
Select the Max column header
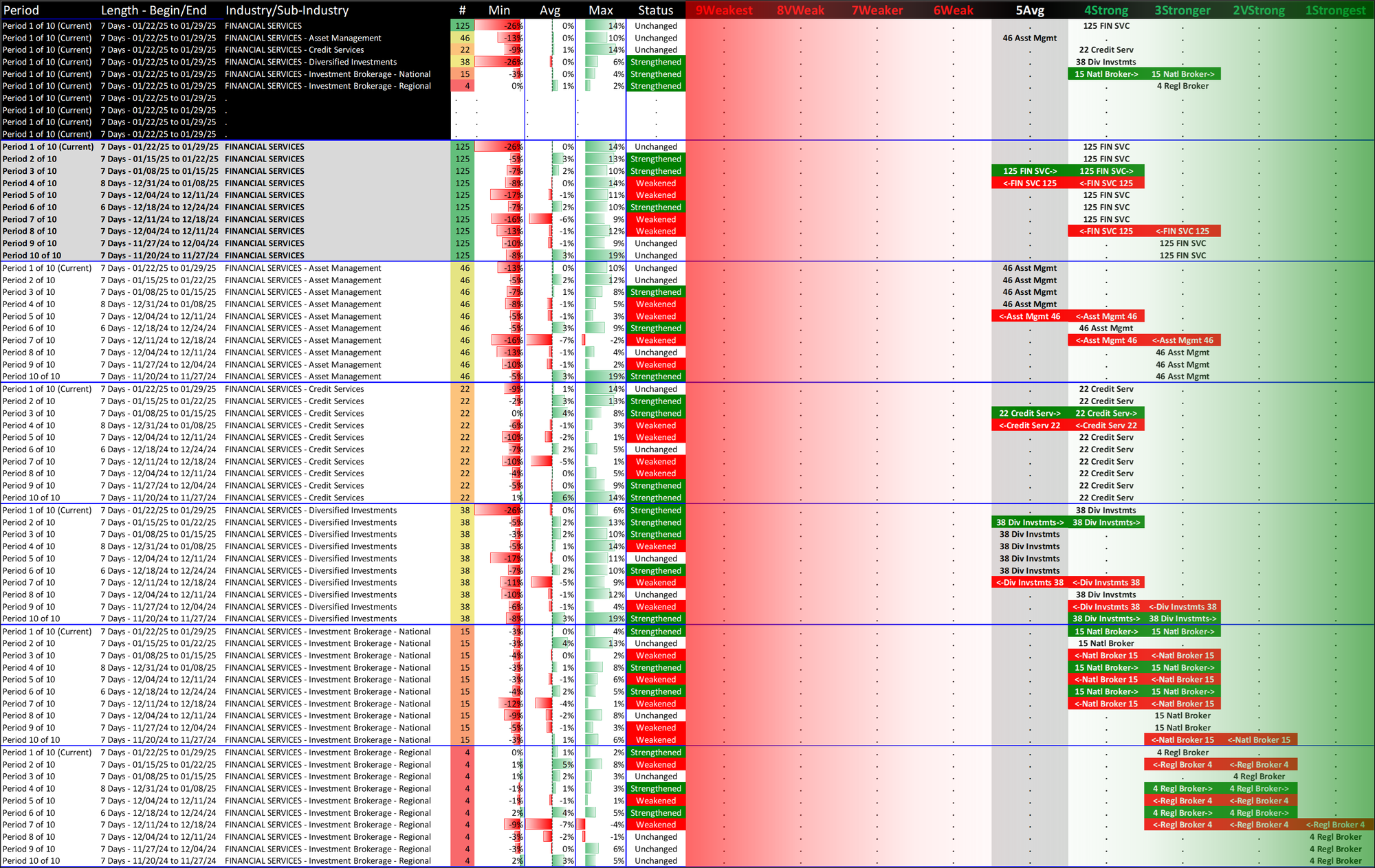point(600,10)
